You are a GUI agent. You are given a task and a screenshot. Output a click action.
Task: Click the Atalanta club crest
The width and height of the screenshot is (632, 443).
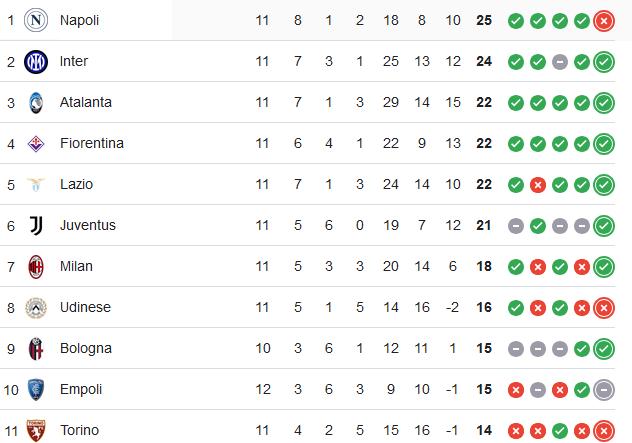(x=36, y=103)
